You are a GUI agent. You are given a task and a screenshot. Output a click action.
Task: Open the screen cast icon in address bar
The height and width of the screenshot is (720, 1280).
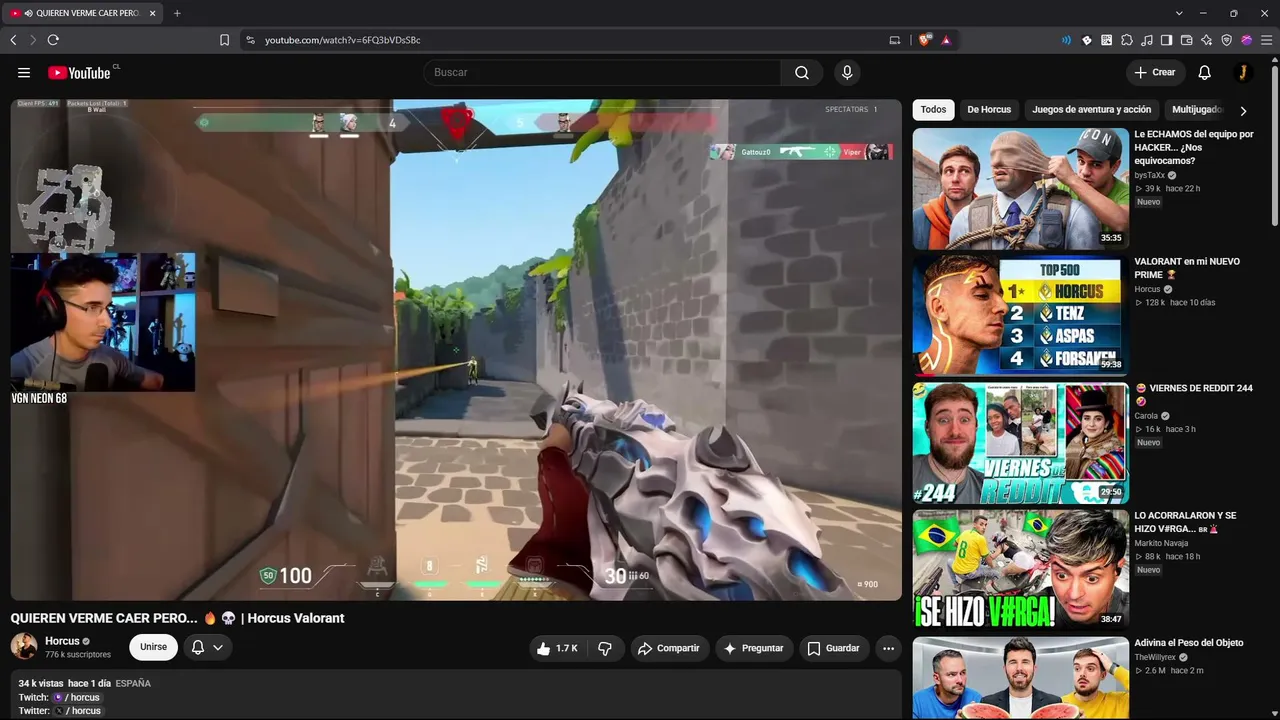point(895,40)
